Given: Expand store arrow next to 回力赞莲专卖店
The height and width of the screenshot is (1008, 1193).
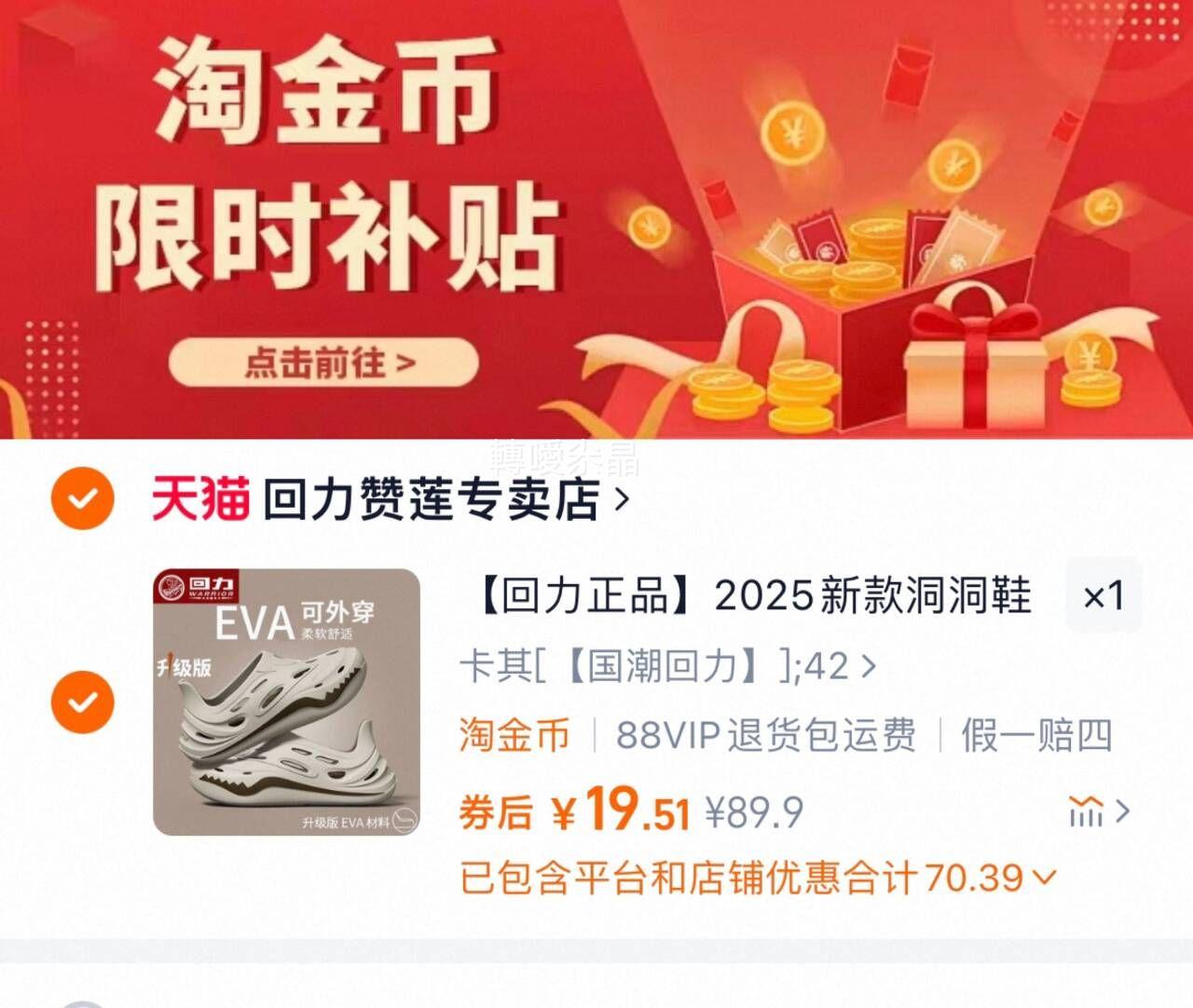Looking at the screenshot, I should click(x=622, y=500).
